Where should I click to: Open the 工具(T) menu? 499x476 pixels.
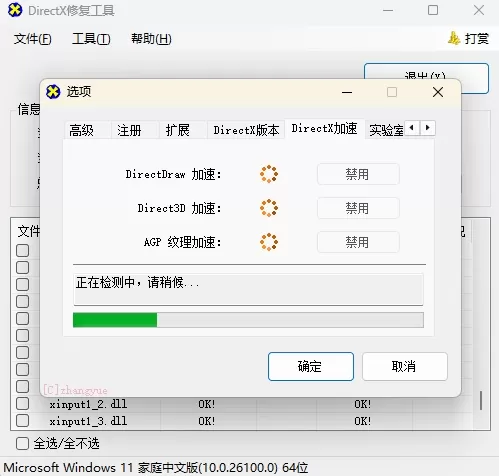pos(91,39)
